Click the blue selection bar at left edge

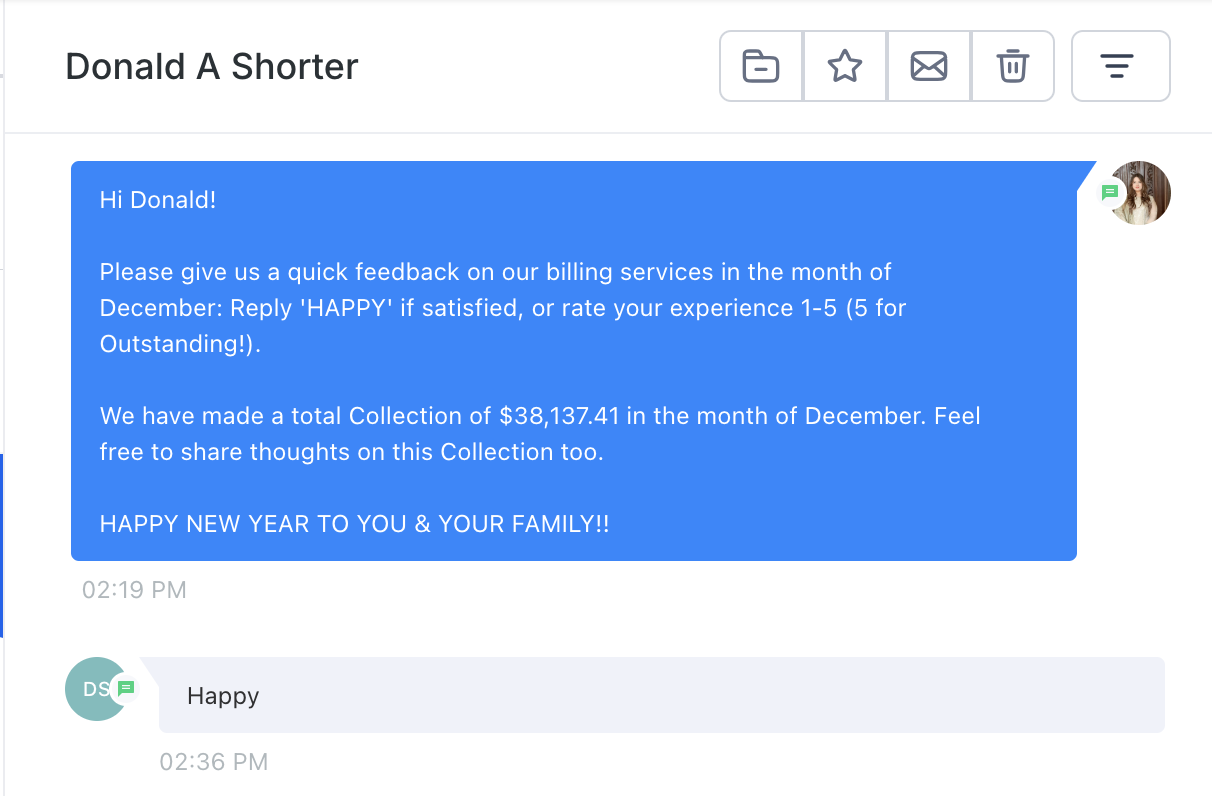point(2,545)
